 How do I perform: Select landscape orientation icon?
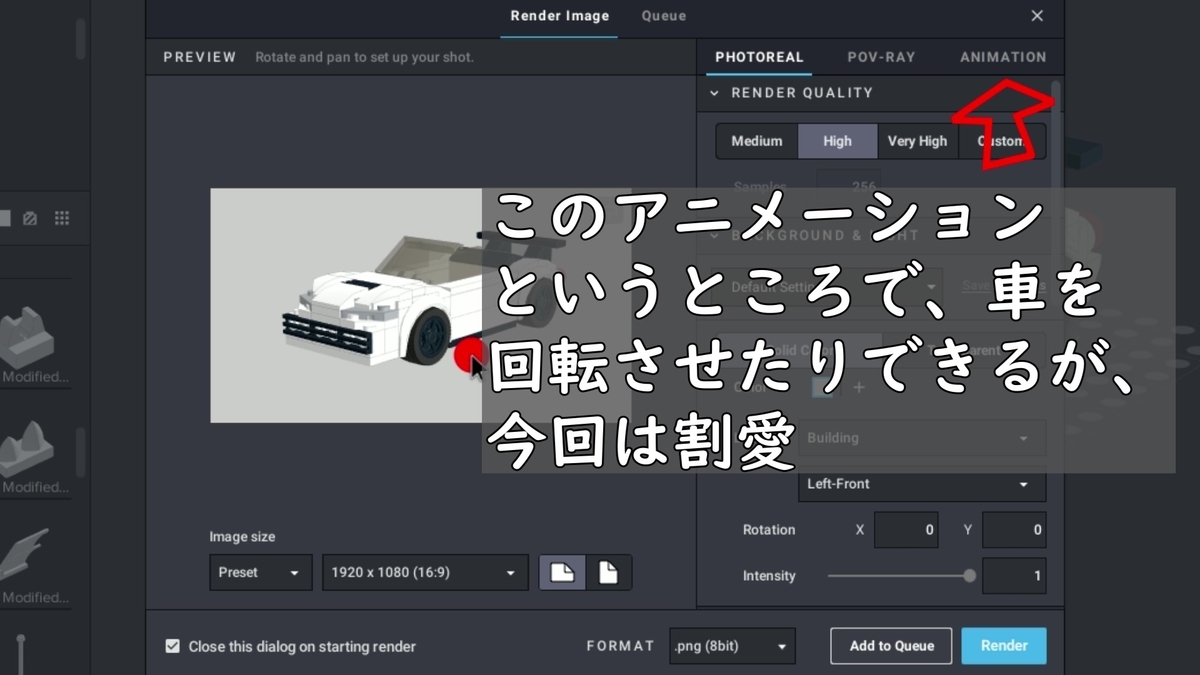562,573
